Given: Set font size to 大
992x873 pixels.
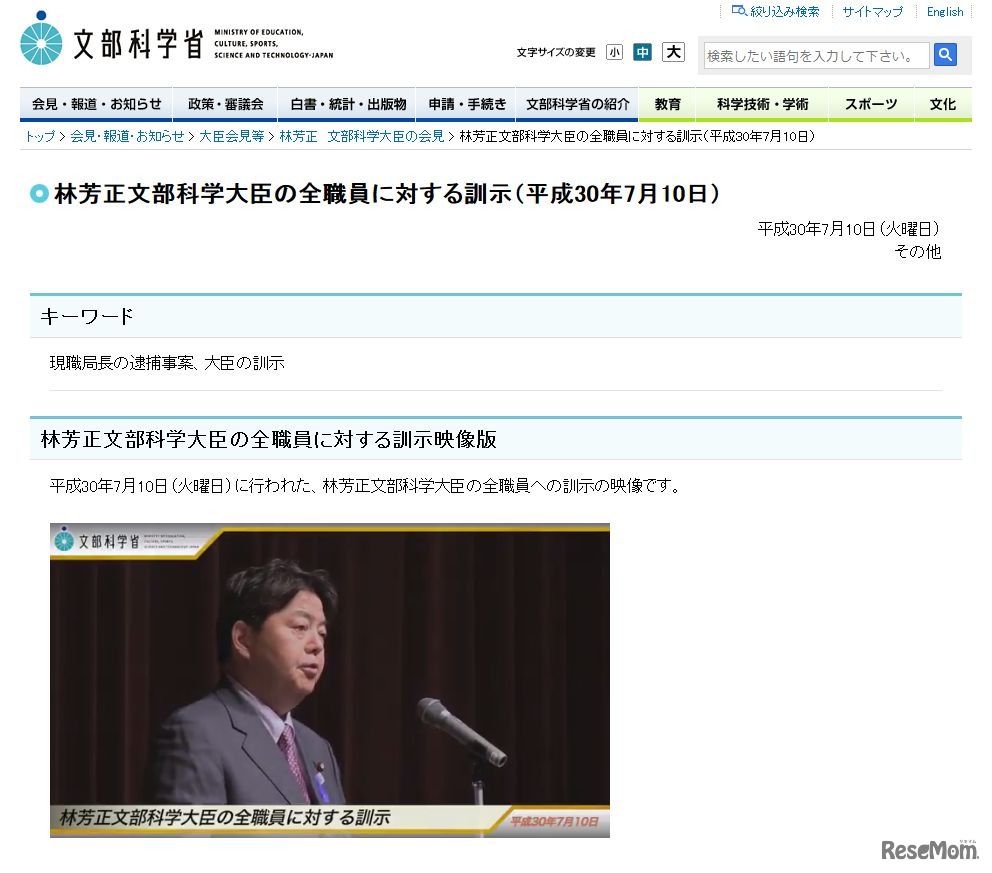Looking at the screenshot, I should pyautogui.click(x=673, y=52).
